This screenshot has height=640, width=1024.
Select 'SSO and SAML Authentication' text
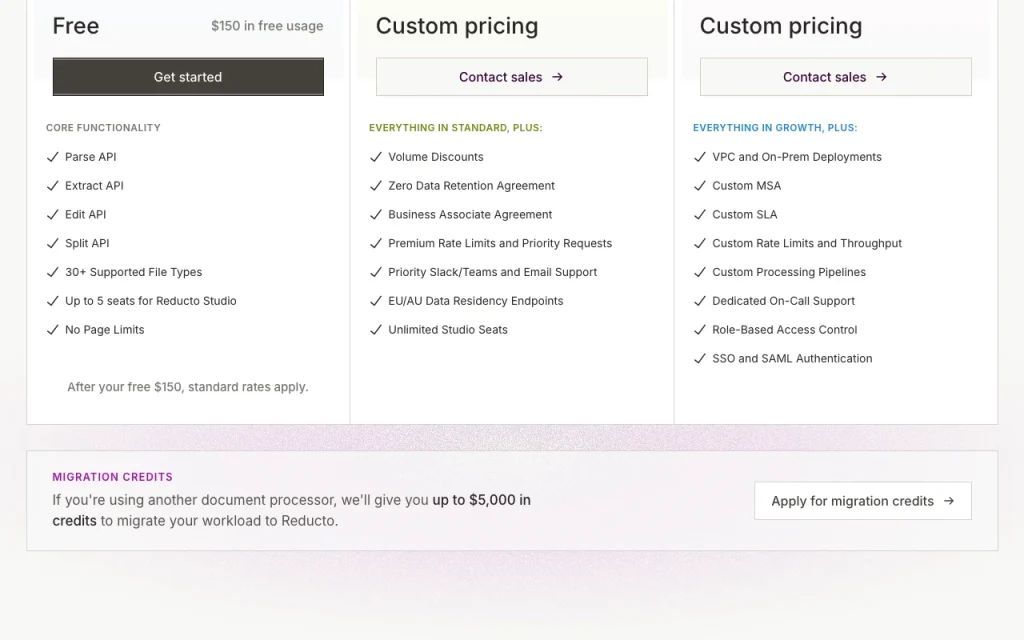point(792,358)
